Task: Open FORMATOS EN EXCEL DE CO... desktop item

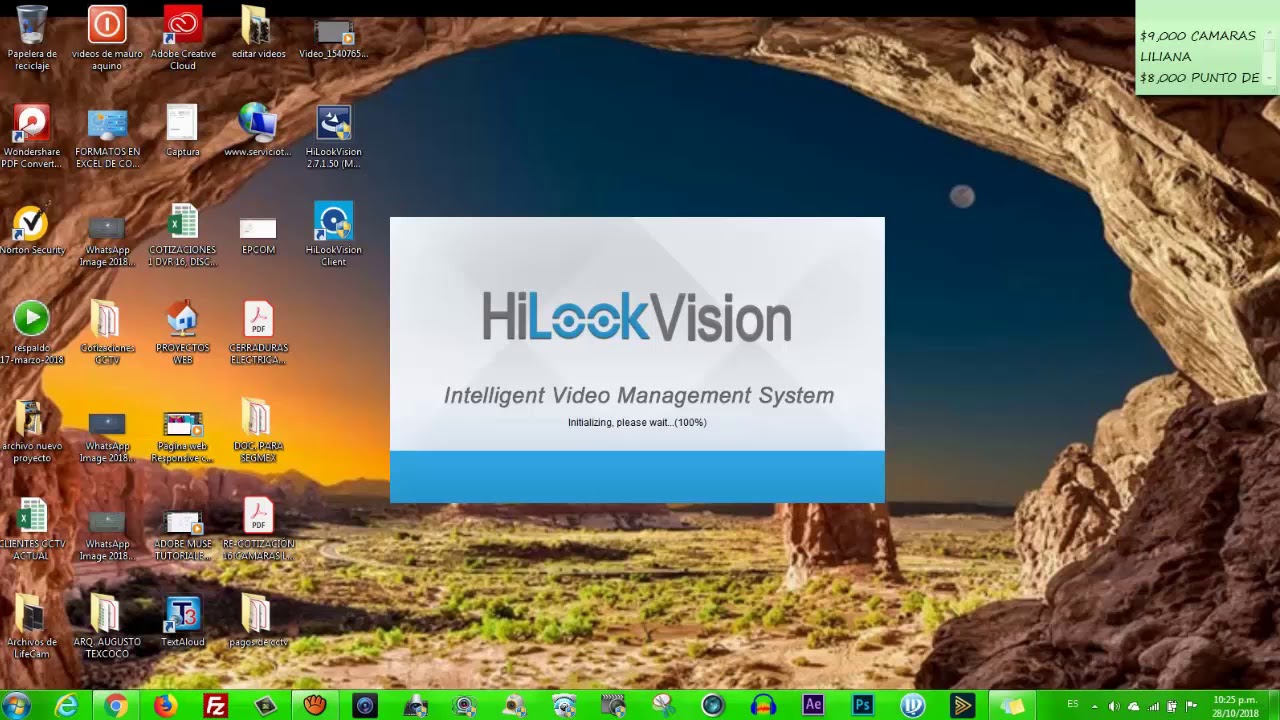Action: tap(107, 136)
